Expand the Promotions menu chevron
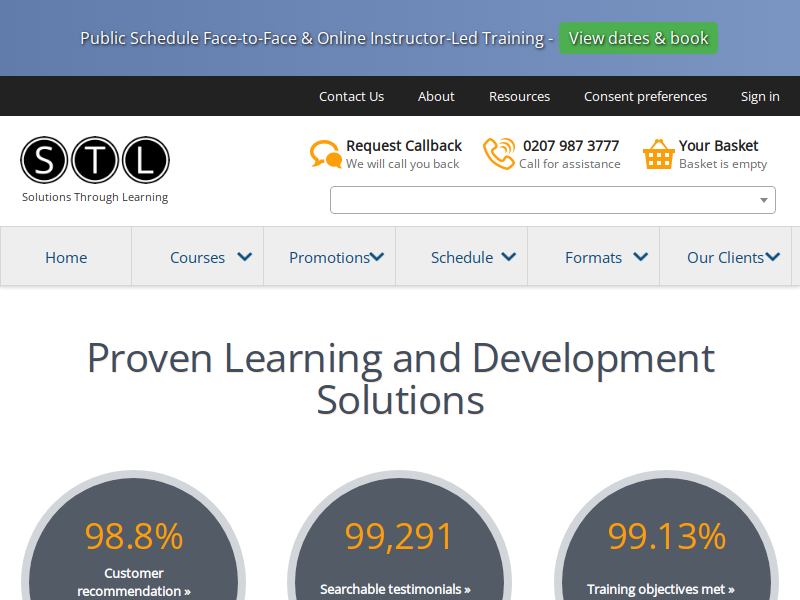 (377, 257)
